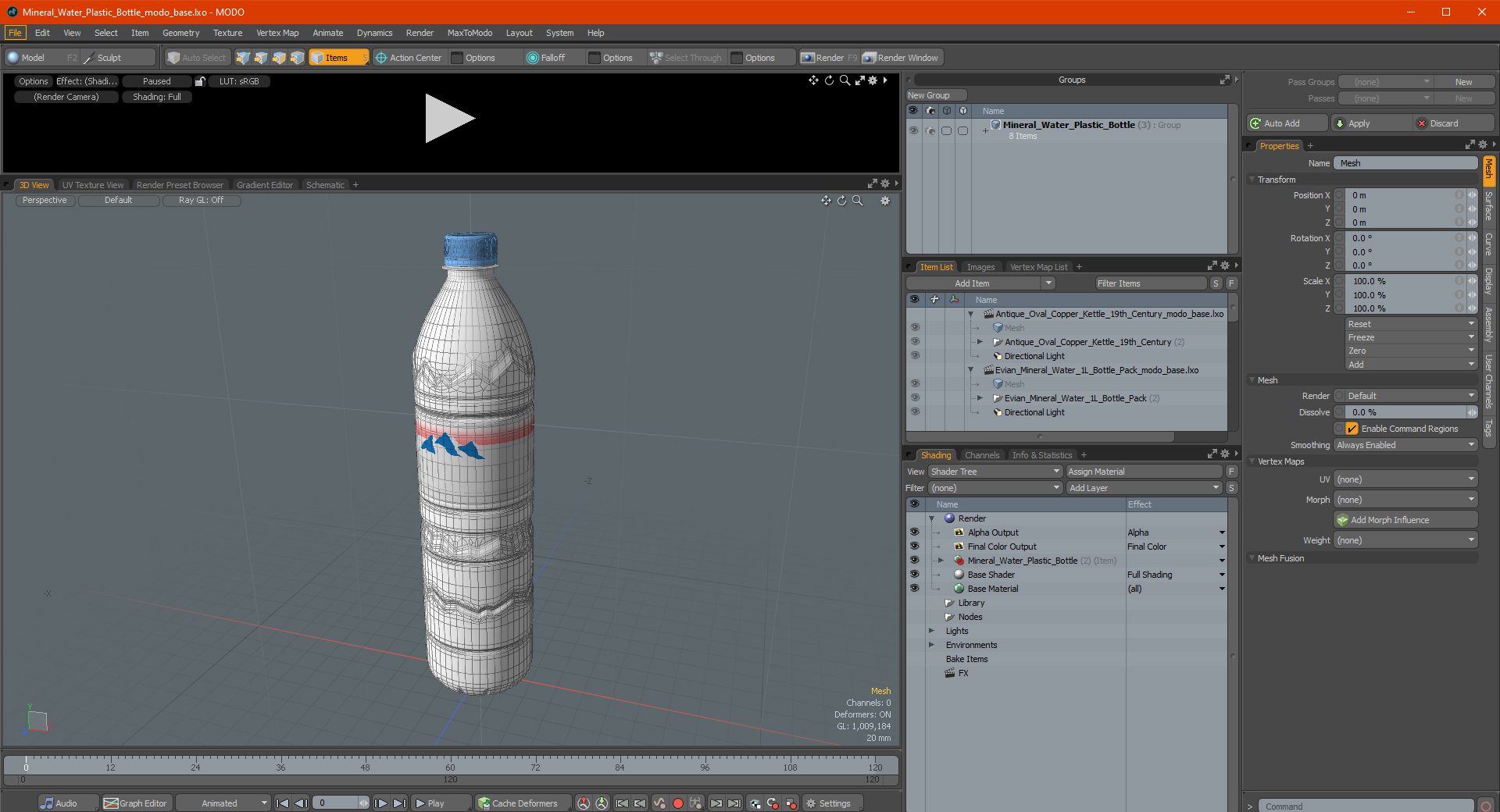The height and width of the screenshot is (812, 1500).
Task: Open the View Shader Tree dropdown
Action: [x=995, y=472]
